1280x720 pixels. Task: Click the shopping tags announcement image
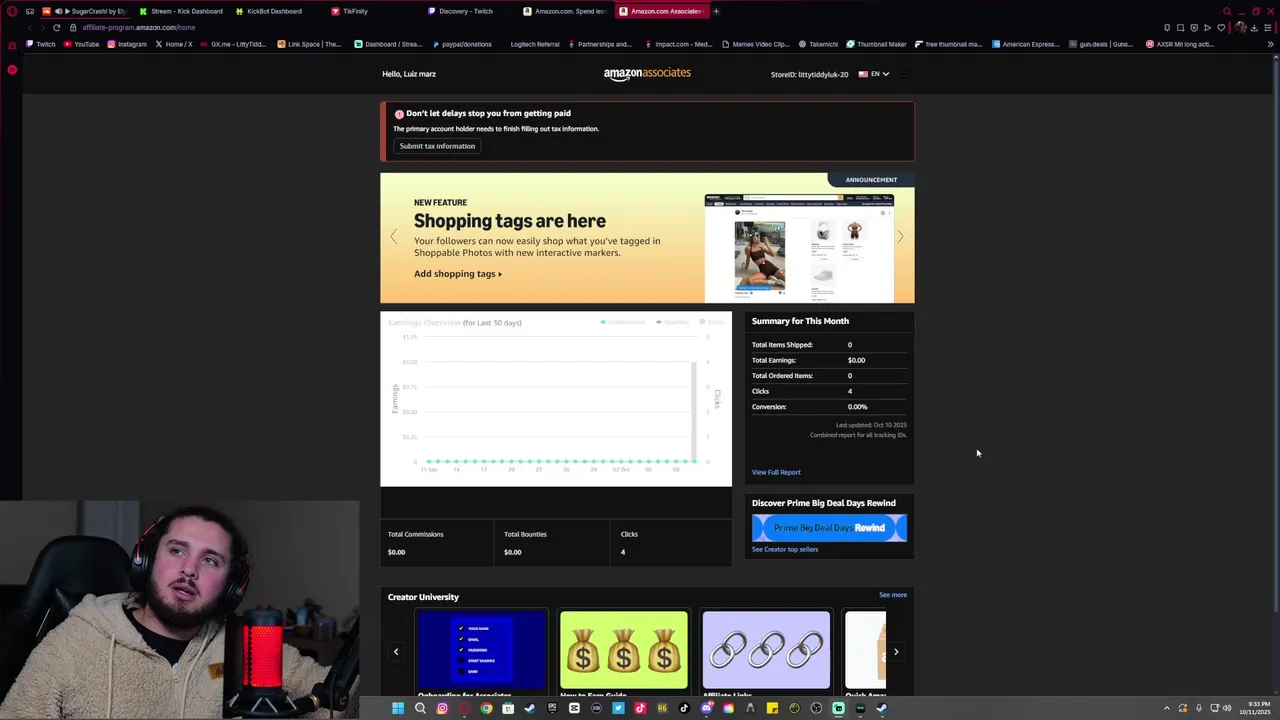point(799,248)
